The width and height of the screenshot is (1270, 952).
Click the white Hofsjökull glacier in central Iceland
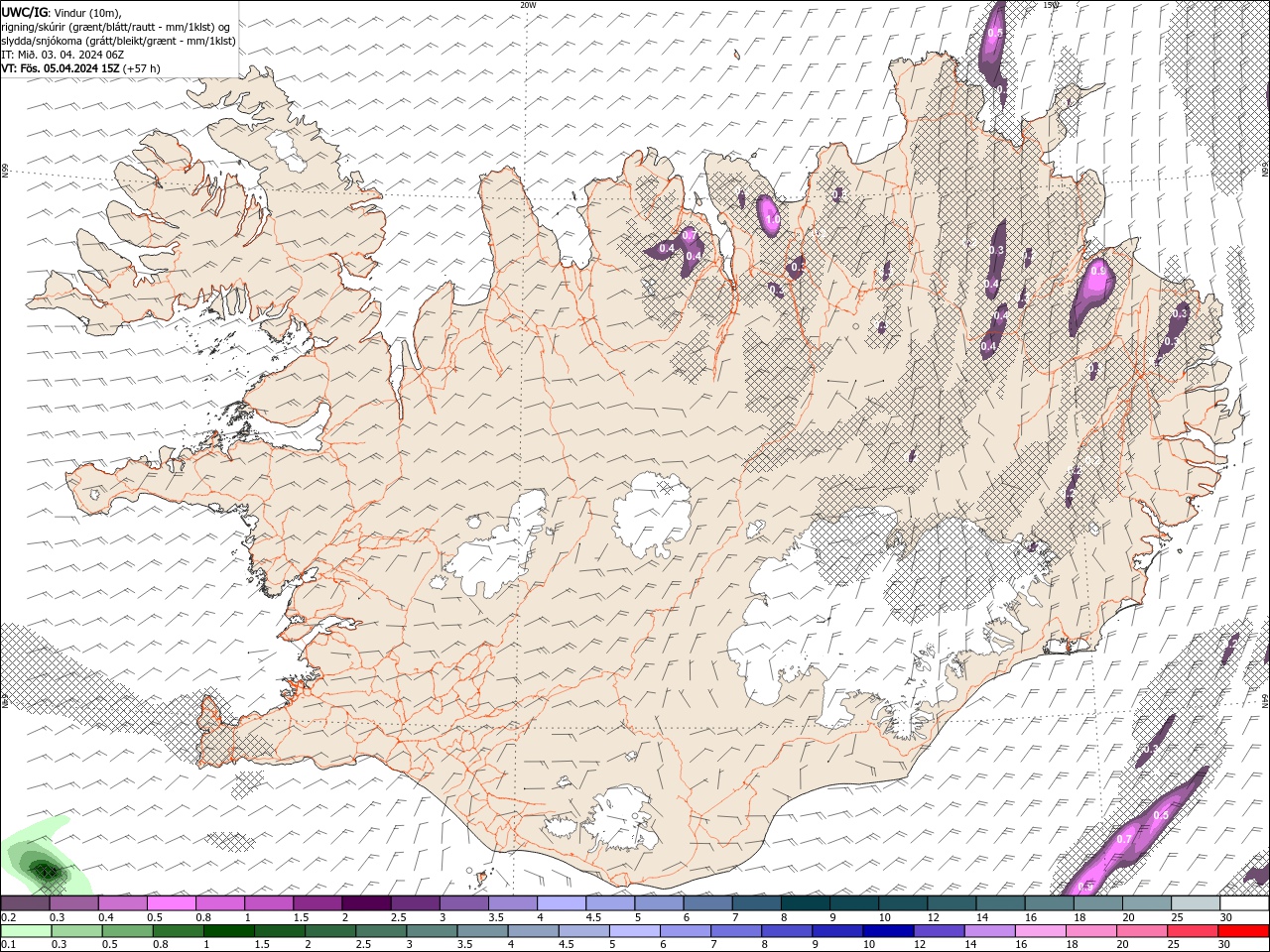click(653, 514)
